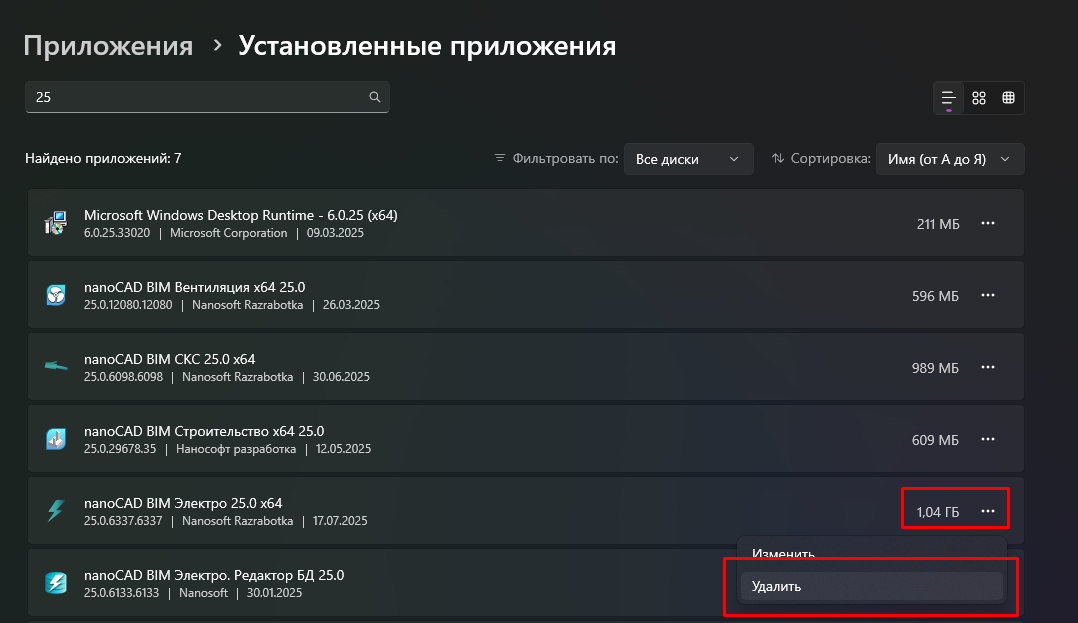Open more options for nanoCAD BIM Строительство
1078x623 pixels.
click(988, 439)
